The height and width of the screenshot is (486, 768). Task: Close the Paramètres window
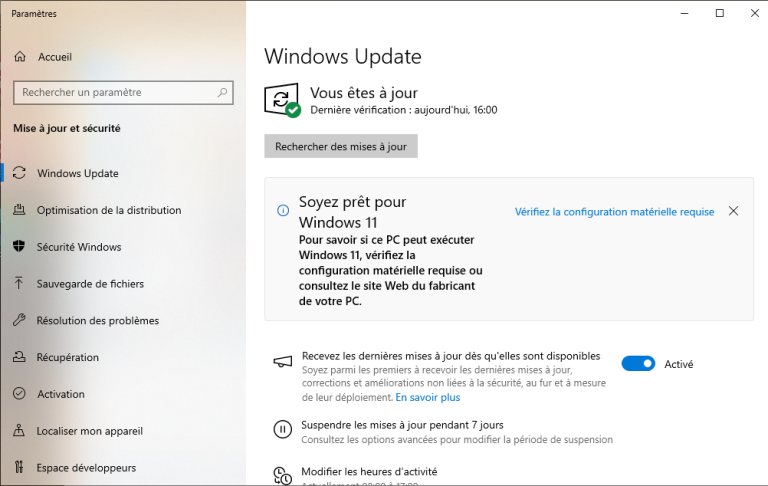(755, 13)
